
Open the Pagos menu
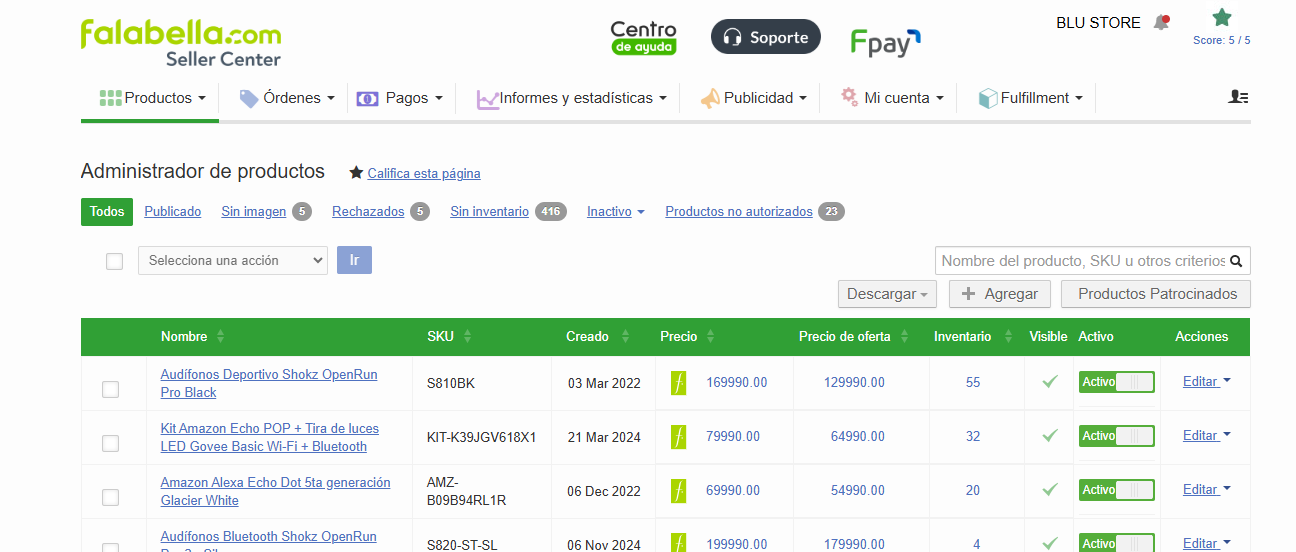pos(400,98)
